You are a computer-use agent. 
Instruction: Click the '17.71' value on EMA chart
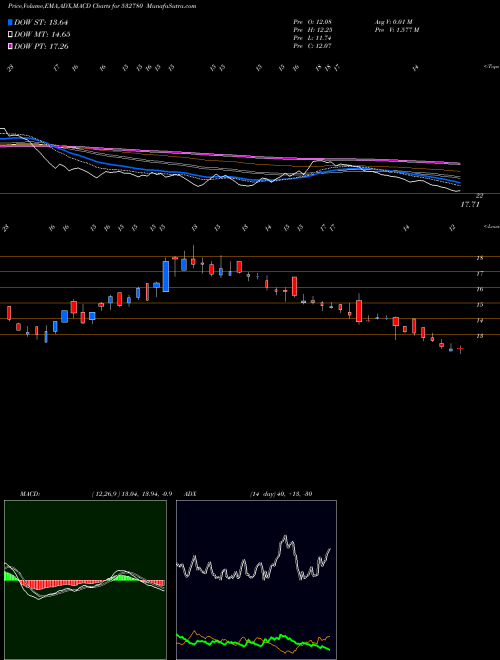coord(470,204)
